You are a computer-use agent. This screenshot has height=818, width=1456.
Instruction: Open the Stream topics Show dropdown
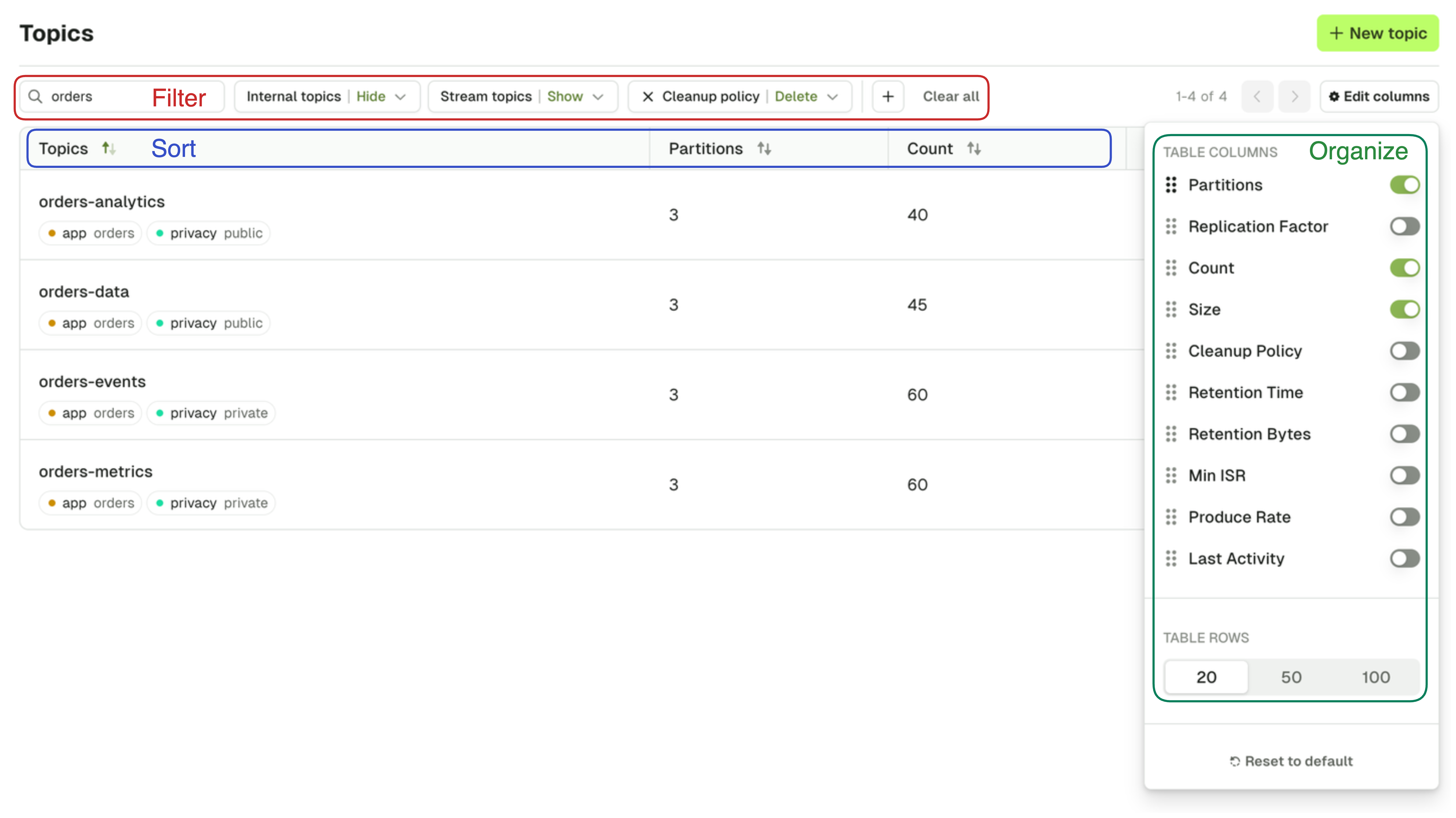coord(522,97)
